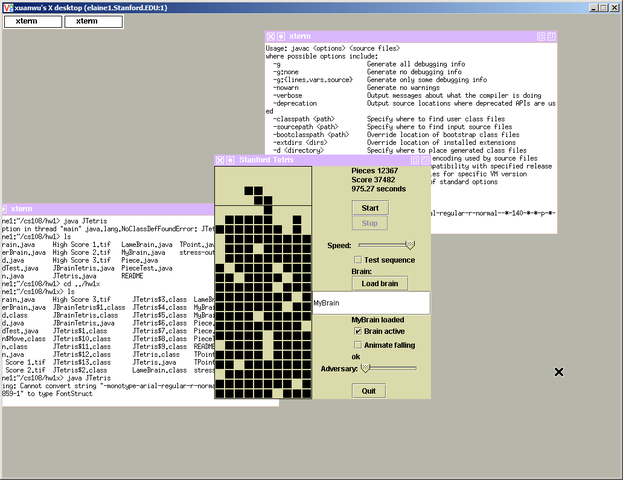The image size is (623, 480).
Task: Click the 975.27 seconds timer text
Action: point(378,189)
